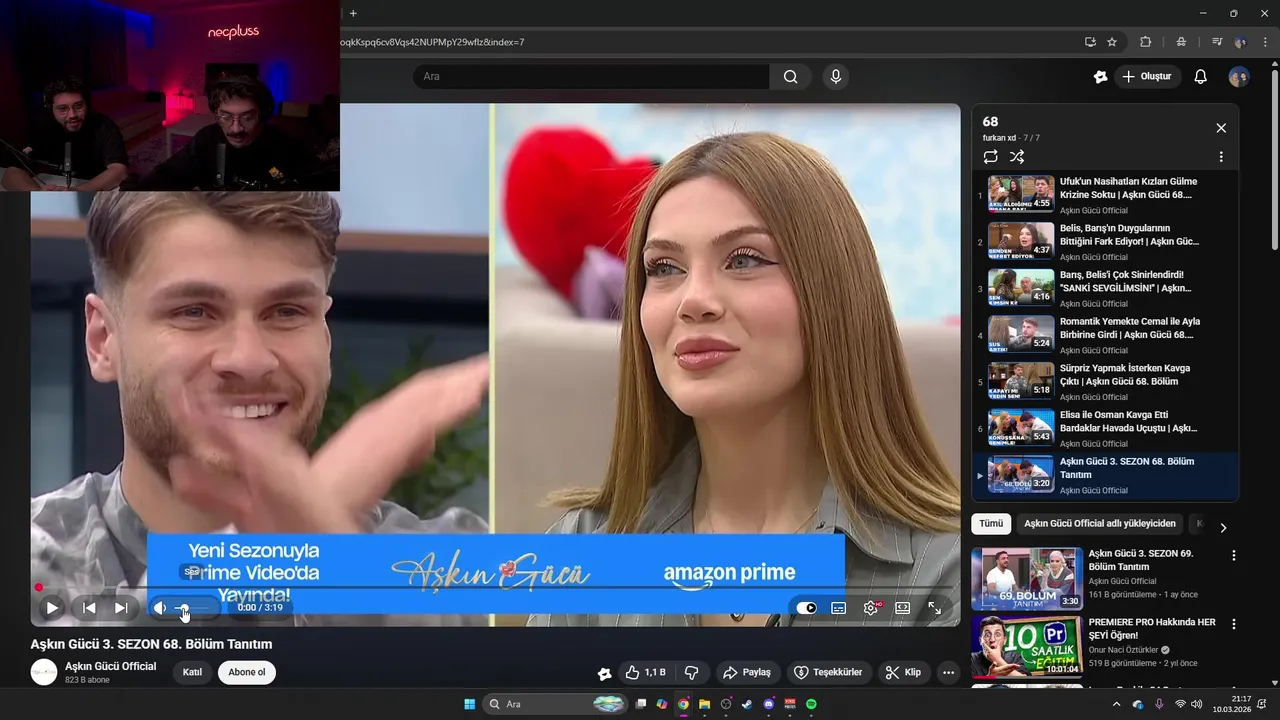Enter fullscreen mode in the player

pos(935,607)
